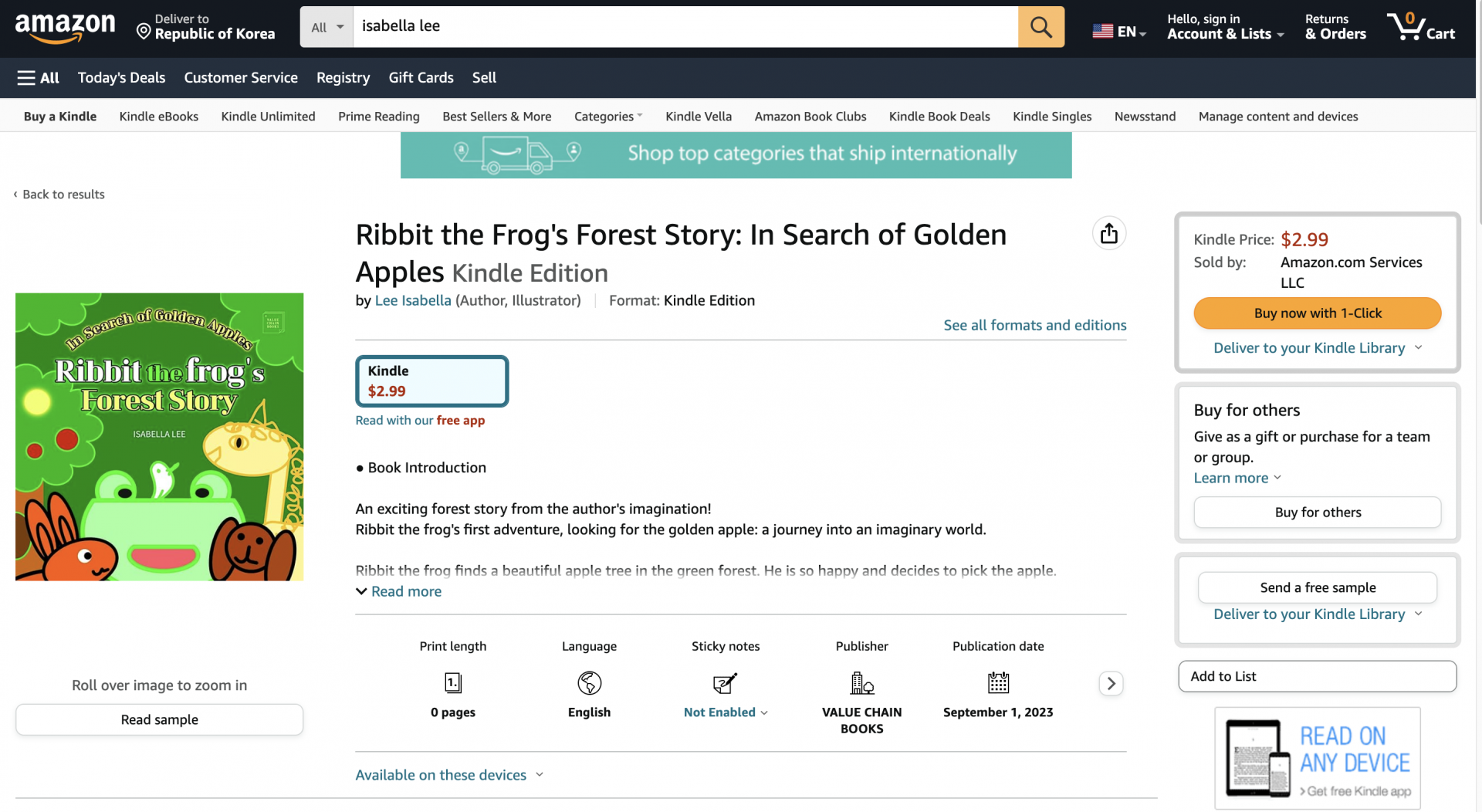The width and height of the screenshot is (1482, 812).
Task: Open the Kindle Unlimited tab
Action: click(x=268, y=117)
